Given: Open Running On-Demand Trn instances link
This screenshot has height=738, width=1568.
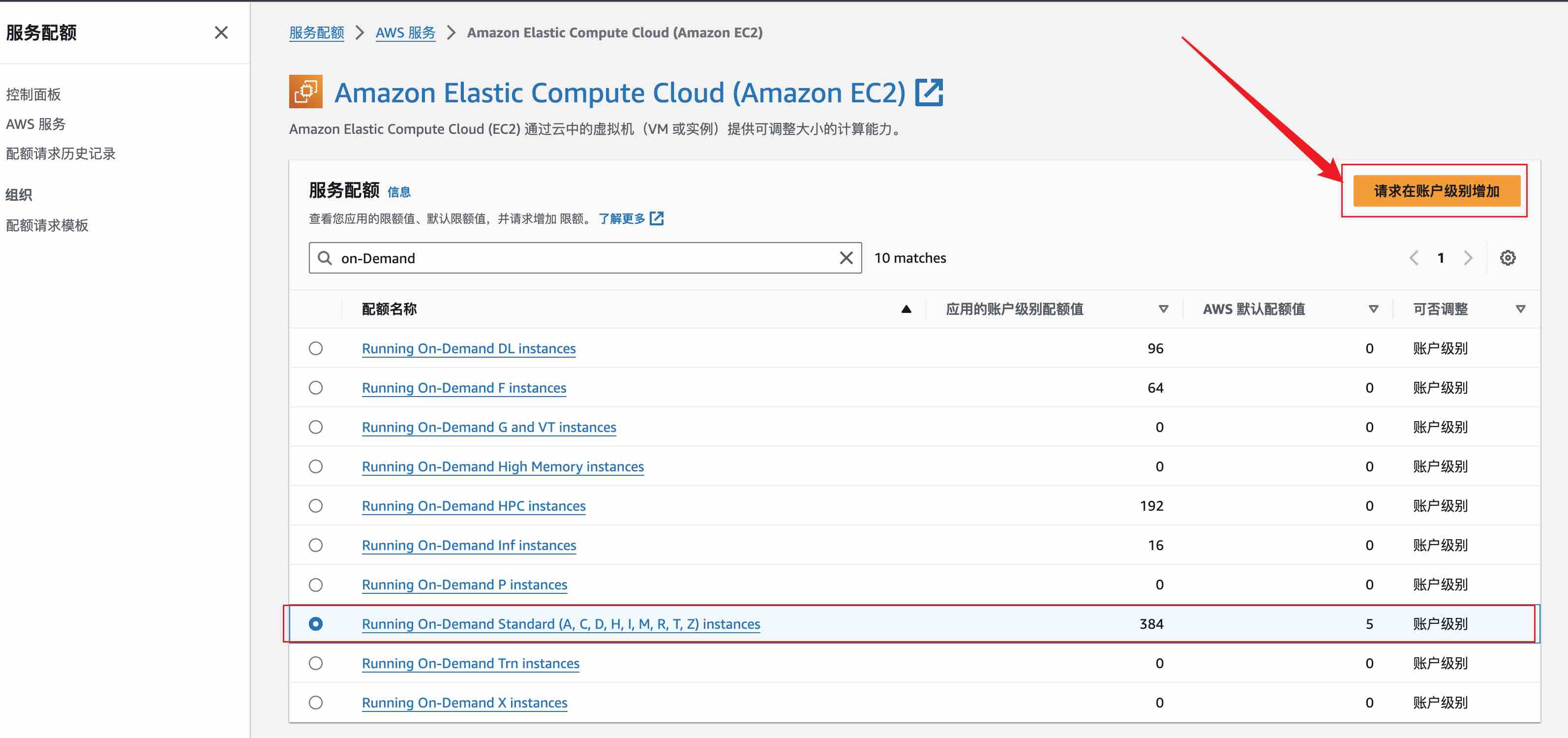Looking at the screenshot, I should coord(471,664).
